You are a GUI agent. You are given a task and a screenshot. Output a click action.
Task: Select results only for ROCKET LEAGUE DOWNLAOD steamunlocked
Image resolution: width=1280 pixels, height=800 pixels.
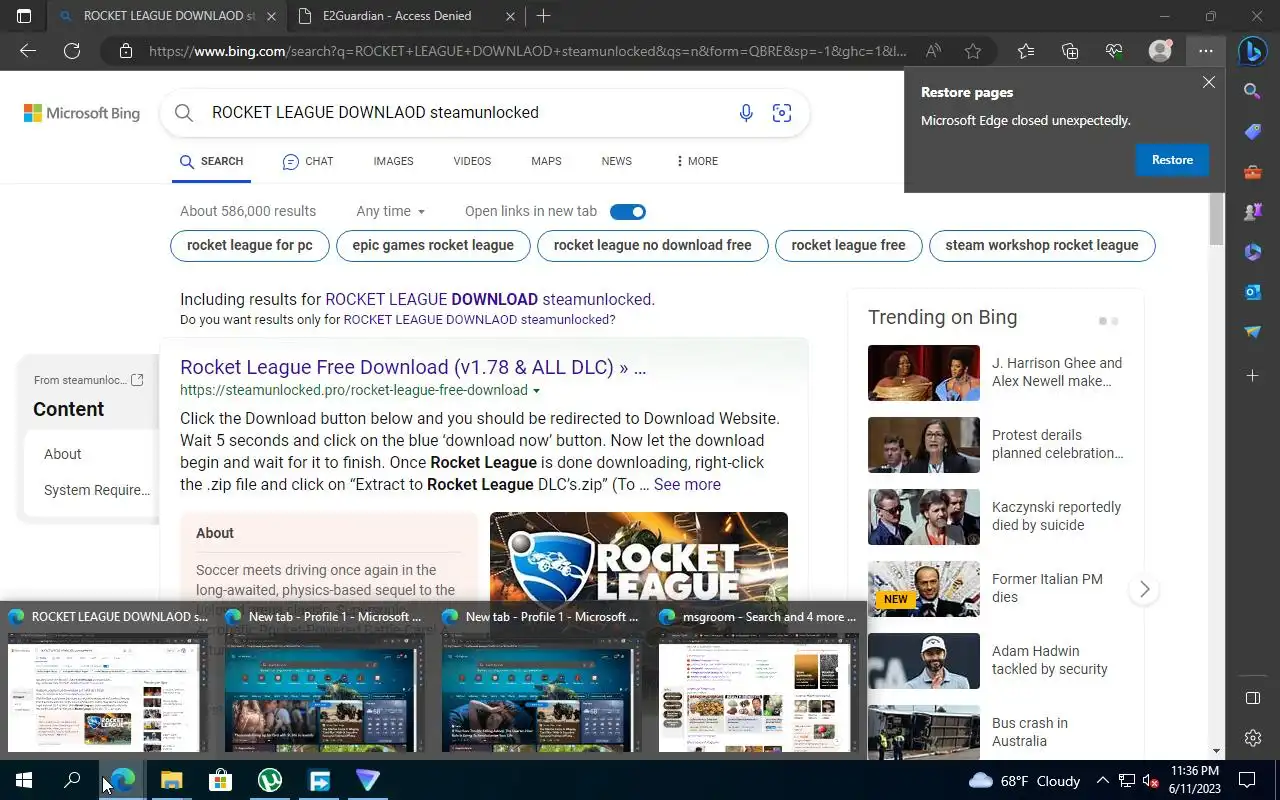point(479,320)
